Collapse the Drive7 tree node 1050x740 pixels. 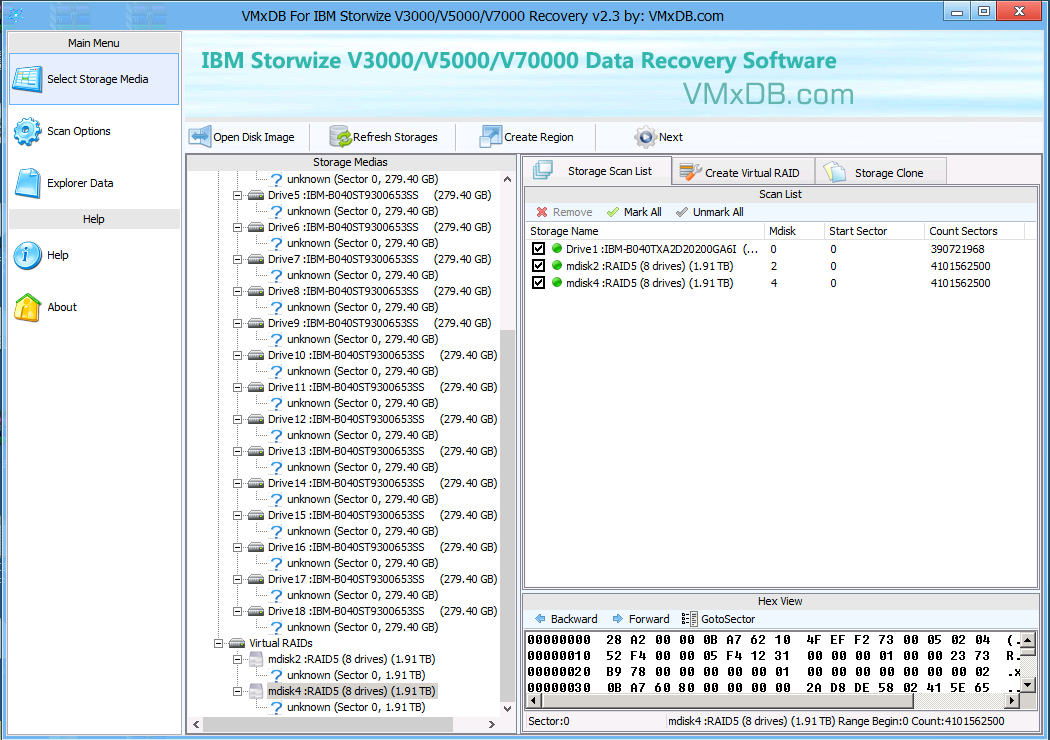click(x=237, y=259)
